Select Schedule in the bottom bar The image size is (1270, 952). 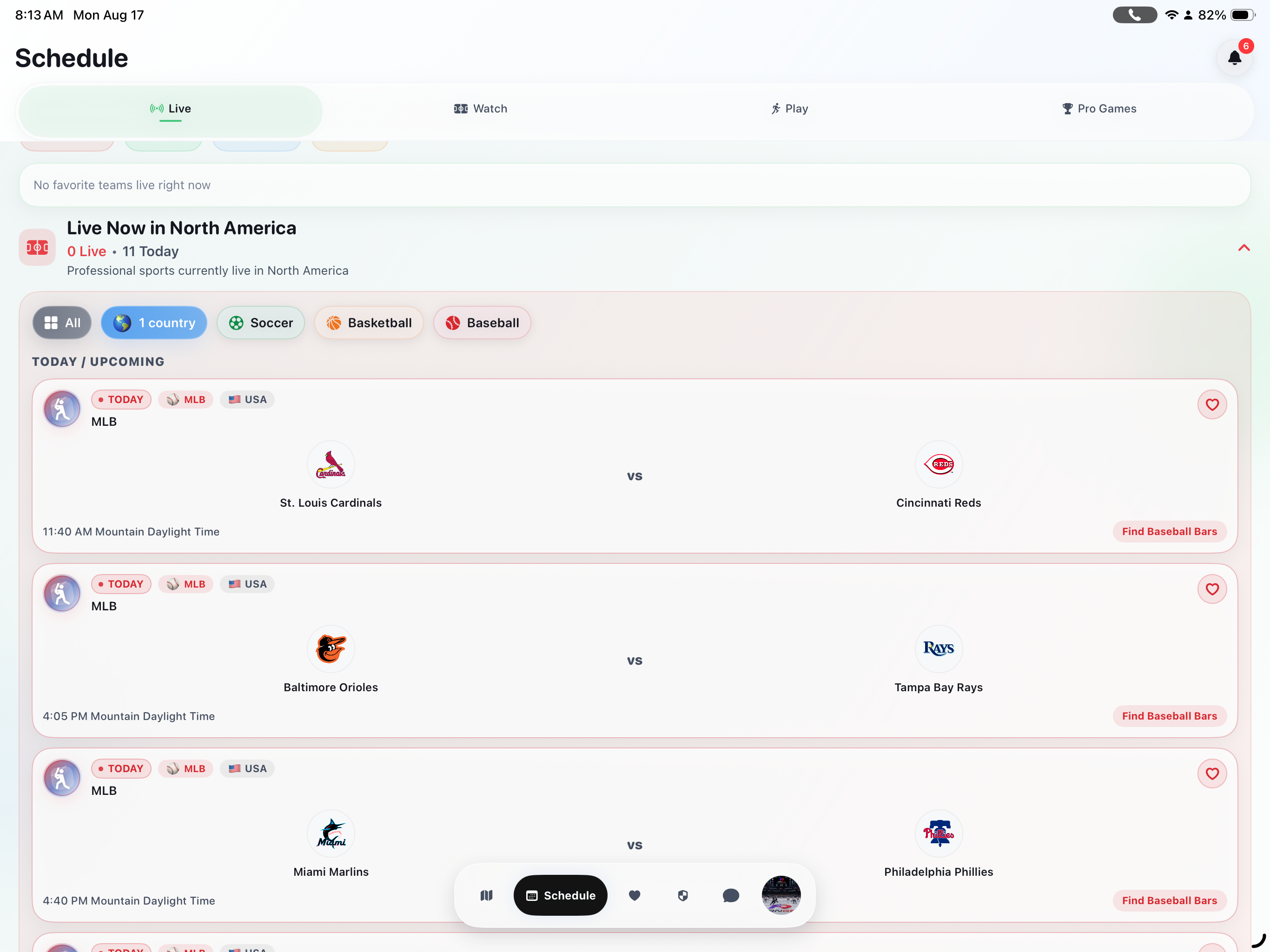pos(560,895)
